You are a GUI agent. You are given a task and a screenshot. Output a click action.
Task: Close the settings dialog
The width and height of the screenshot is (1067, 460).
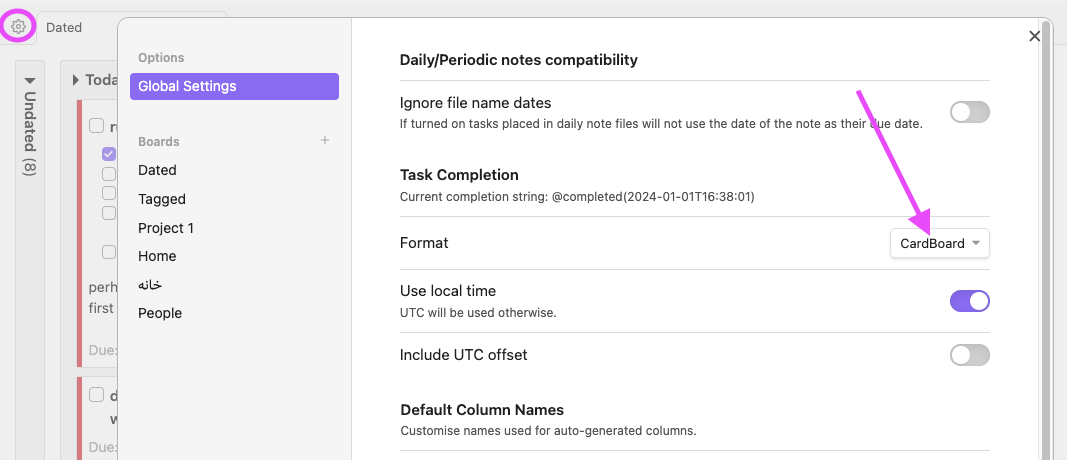pyautogui.click(x=1035, y=36)
